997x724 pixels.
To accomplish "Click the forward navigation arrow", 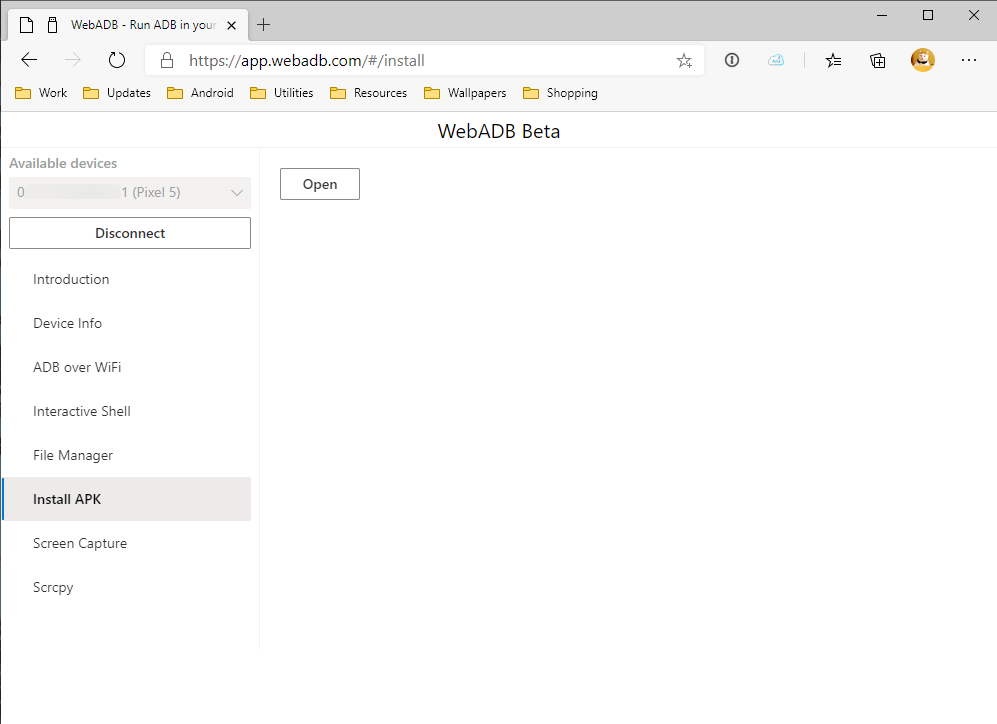I will tap(73, 60).
